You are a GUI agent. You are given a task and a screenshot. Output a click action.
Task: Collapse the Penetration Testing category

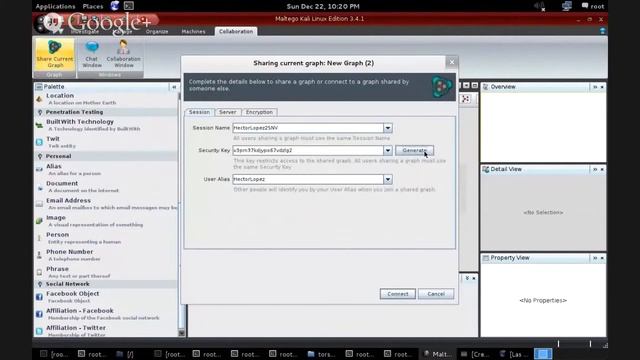(40, 112)
